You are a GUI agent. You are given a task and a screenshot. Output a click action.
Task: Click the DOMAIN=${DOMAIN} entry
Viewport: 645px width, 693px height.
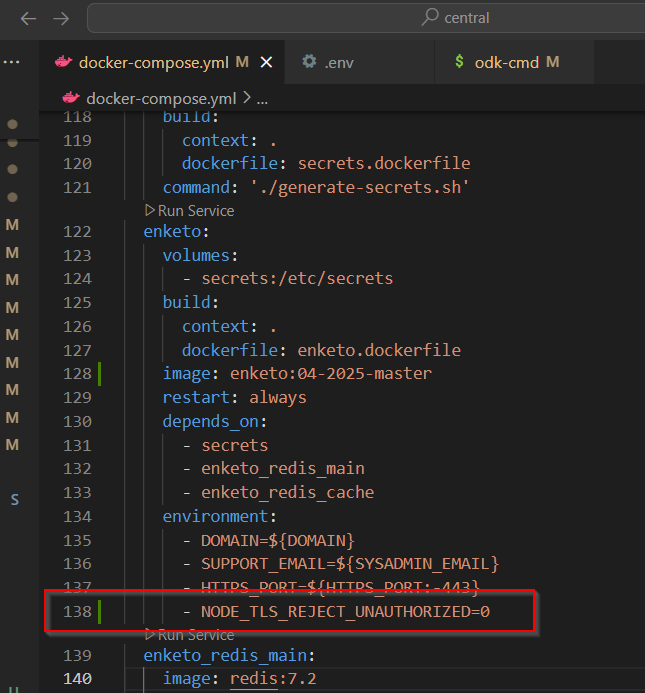click(278, 541)
